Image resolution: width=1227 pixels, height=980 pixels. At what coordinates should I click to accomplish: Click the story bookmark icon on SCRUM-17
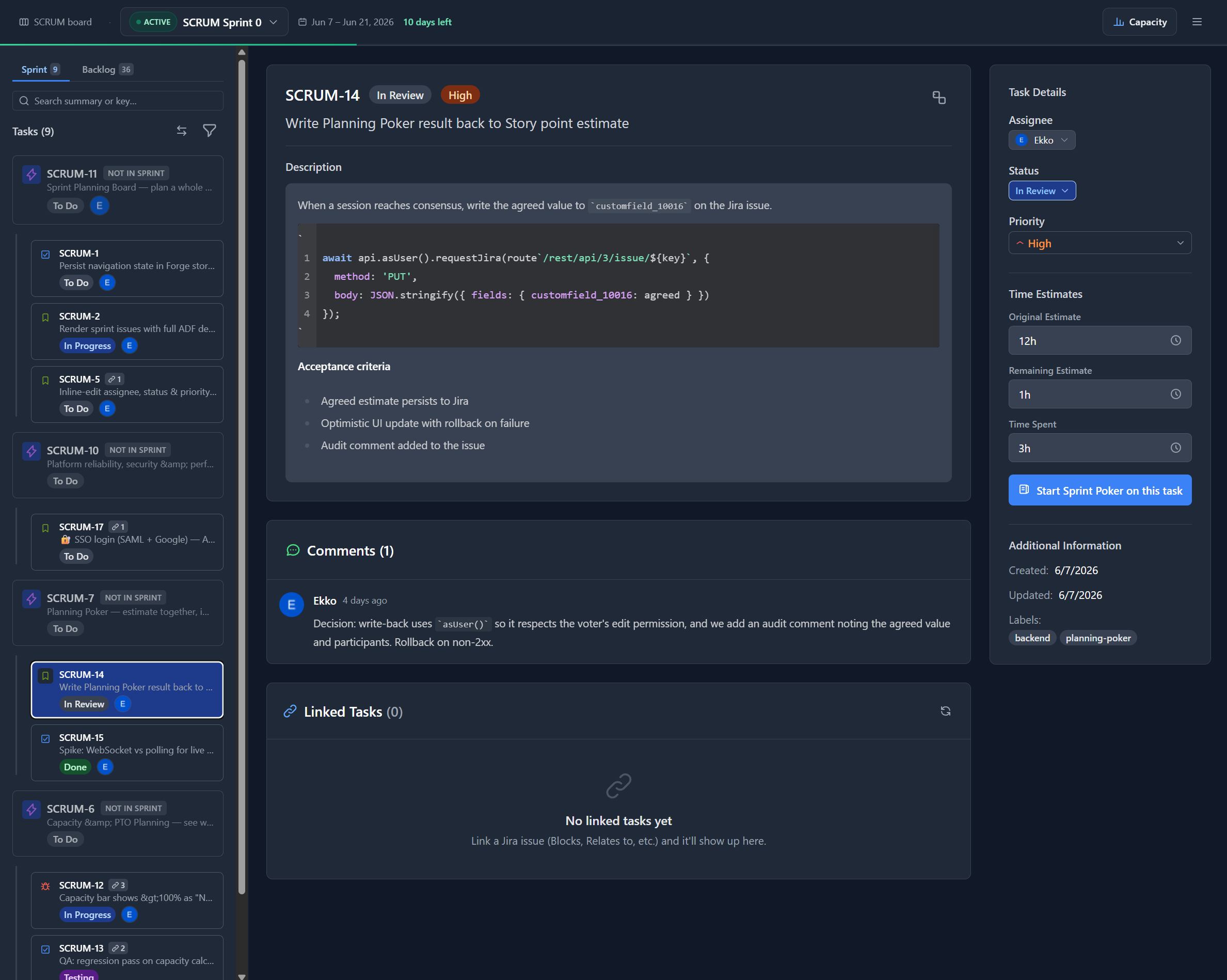[x=45, y=528]
